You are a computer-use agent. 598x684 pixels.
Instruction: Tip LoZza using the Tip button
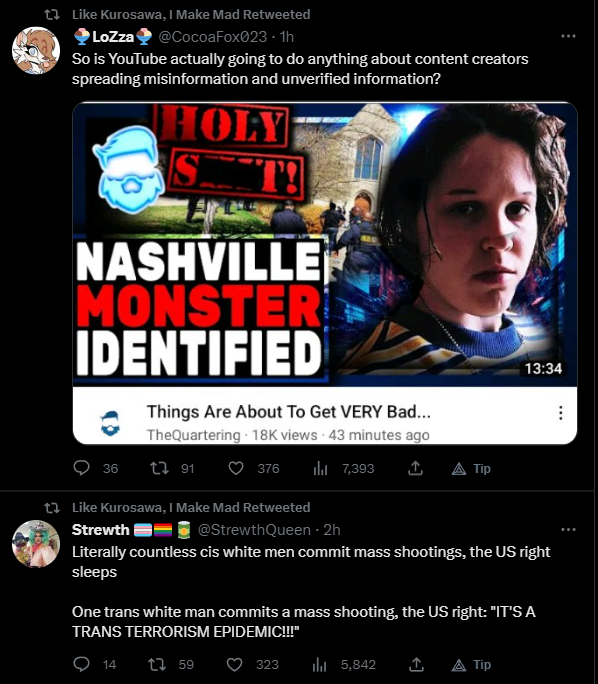coord(471,469)
